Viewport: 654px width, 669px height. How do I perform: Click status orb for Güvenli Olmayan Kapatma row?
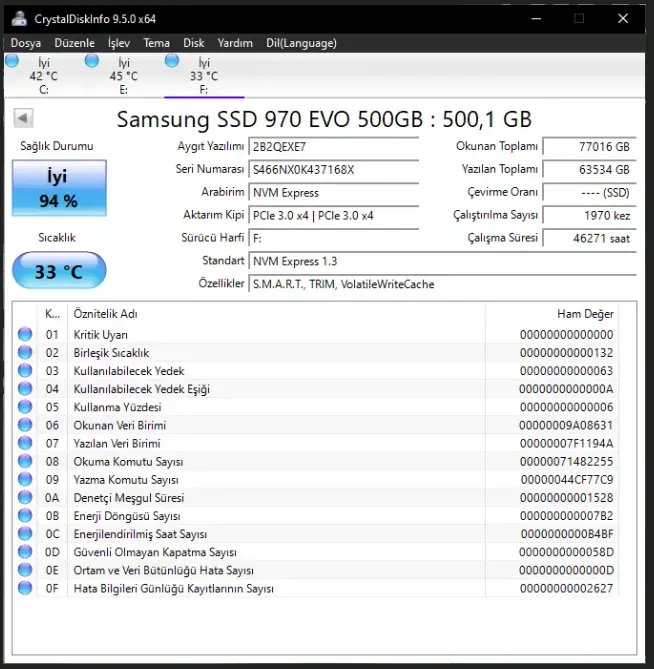click(x=25, y=552)
